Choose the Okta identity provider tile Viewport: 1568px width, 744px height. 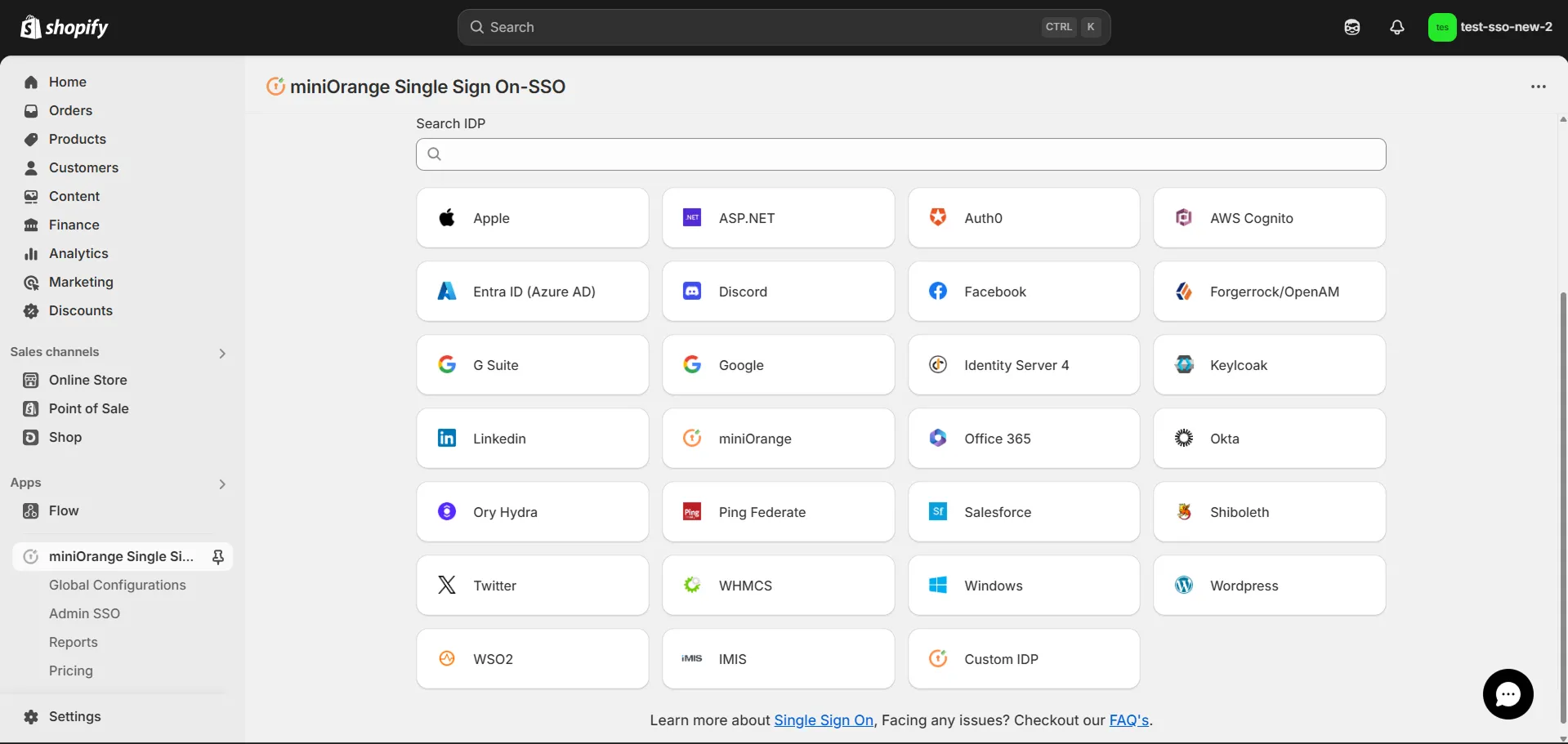click(1269, 439)
